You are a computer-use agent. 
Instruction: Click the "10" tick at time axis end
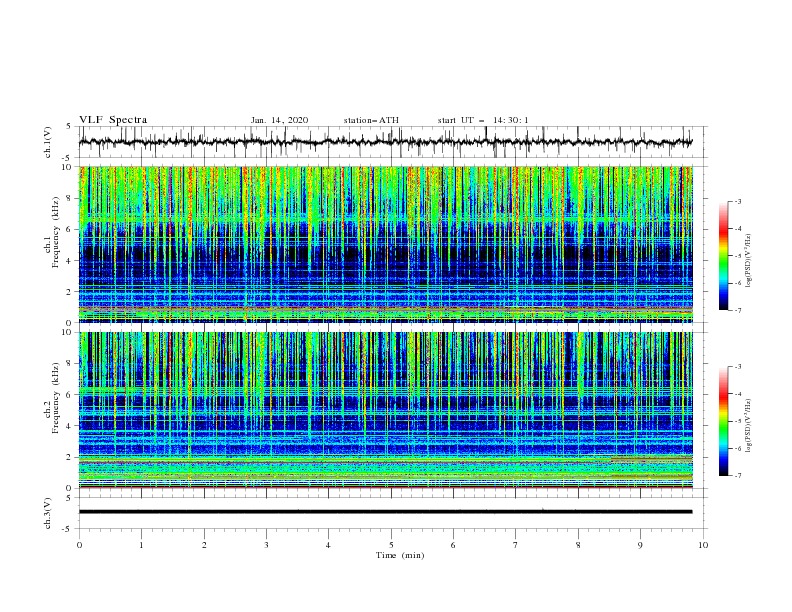tap(703, 545)
